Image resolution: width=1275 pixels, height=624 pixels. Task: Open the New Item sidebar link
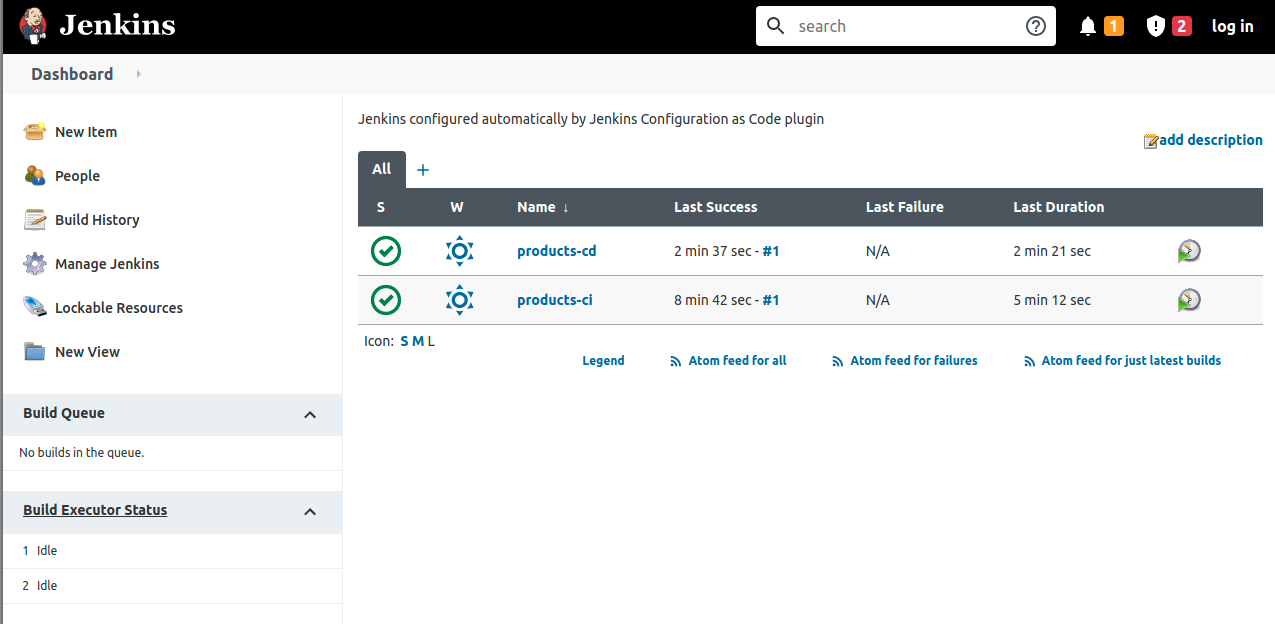[x=86, y=132]
